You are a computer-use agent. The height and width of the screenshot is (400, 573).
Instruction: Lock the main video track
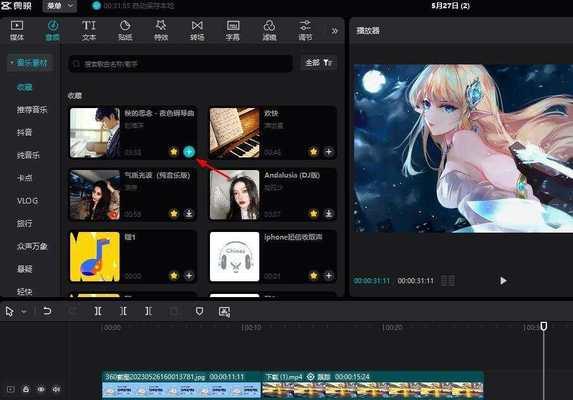[x=26, y=389]
